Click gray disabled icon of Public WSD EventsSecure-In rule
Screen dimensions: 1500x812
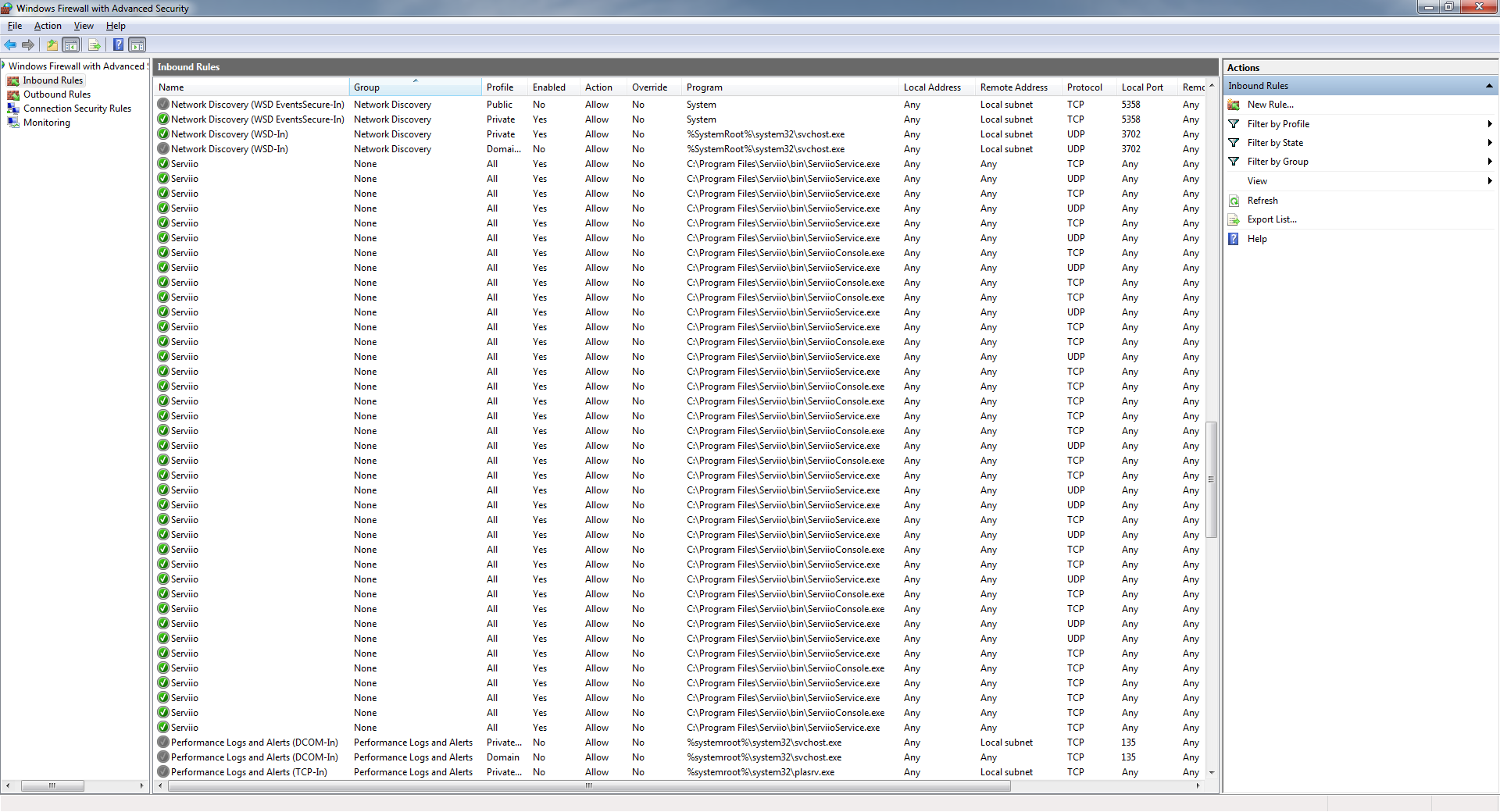click(163, 104)
